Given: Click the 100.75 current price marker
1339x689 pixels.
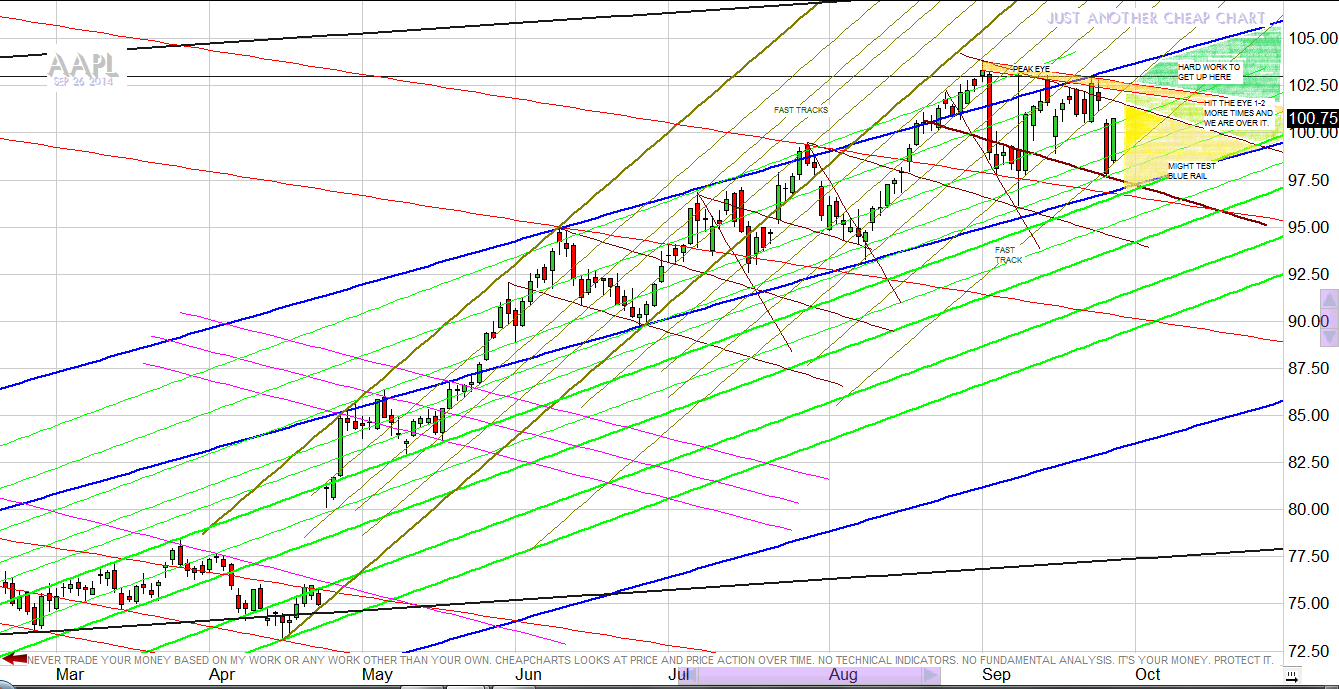Looking at the screenshot, I should tap(1312, 118).
